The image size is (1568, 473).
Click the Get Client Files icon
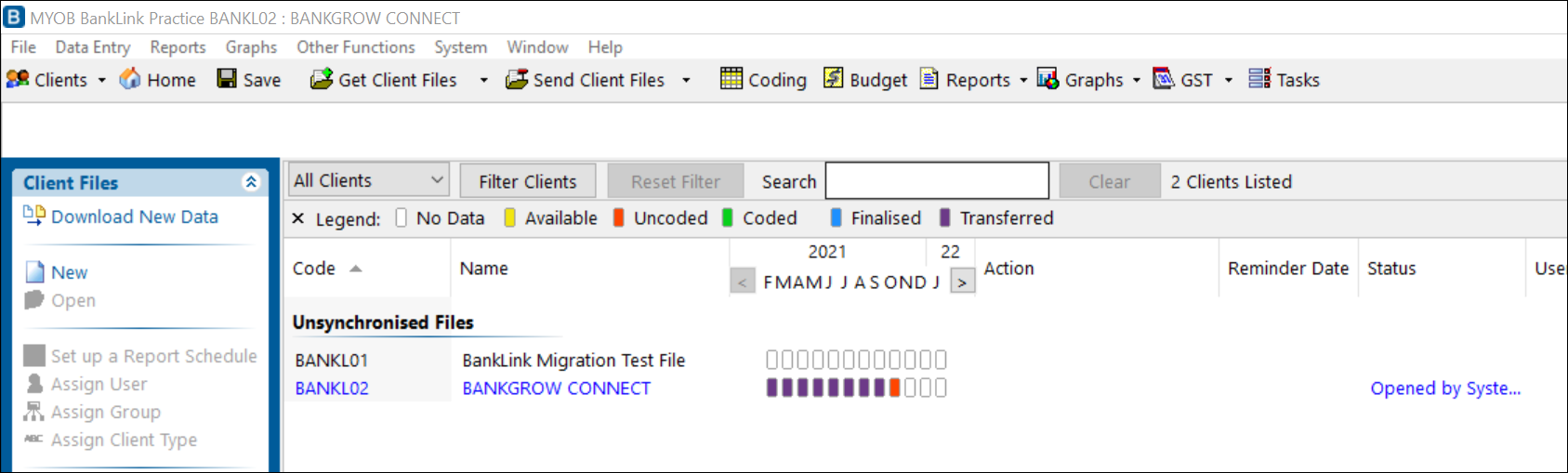coord(322,80)
